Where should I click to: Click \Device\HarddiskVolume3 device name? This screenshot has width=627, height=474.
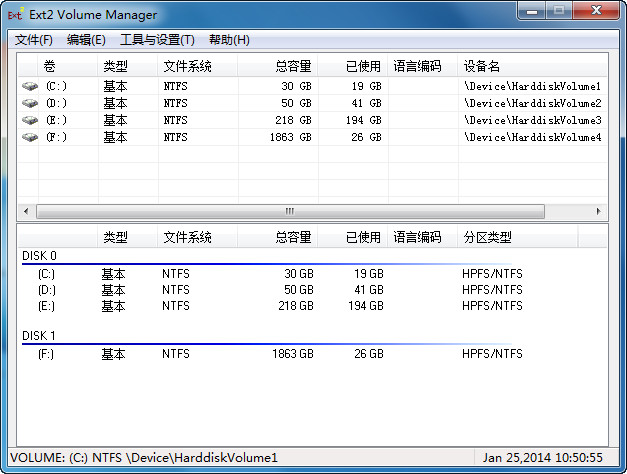coord(532,120)
